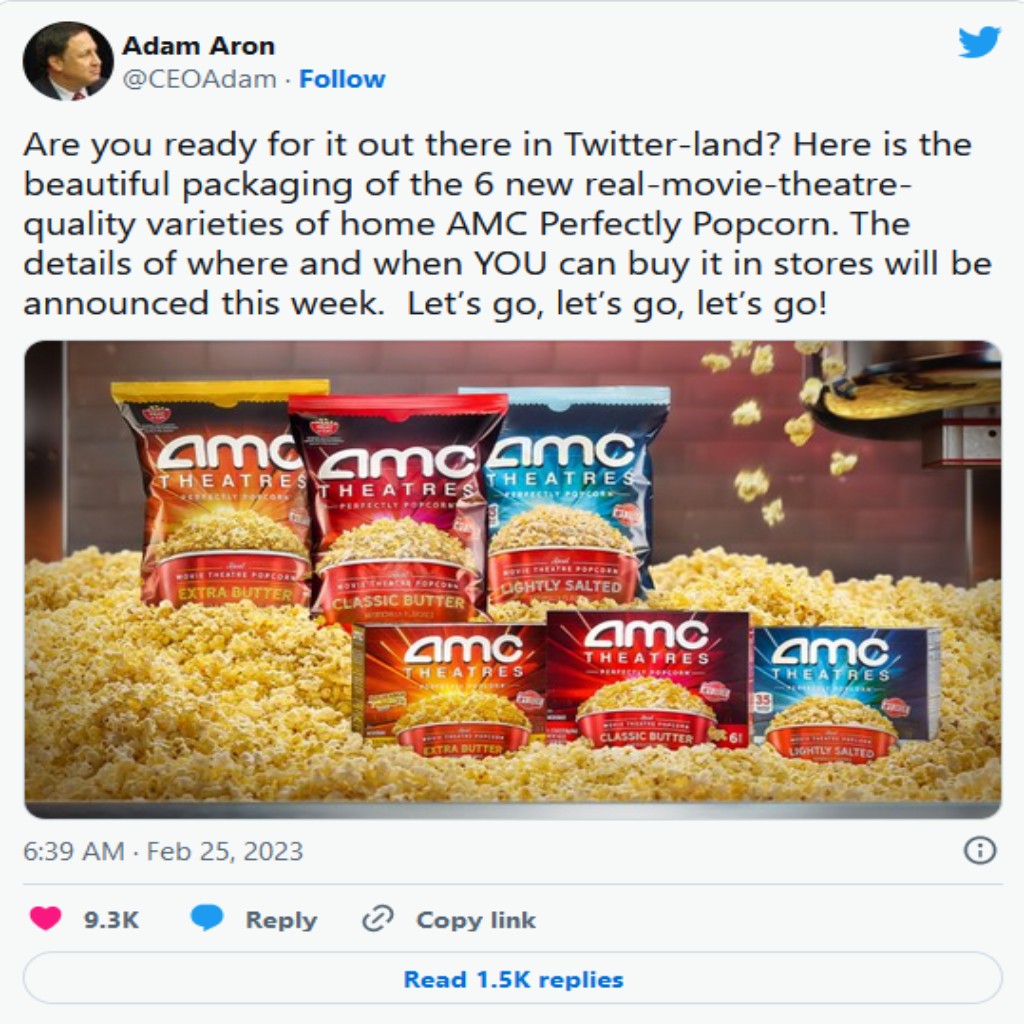1024x1024 pixels.
Task: Click the tweet body text
Action: (507, 223)
